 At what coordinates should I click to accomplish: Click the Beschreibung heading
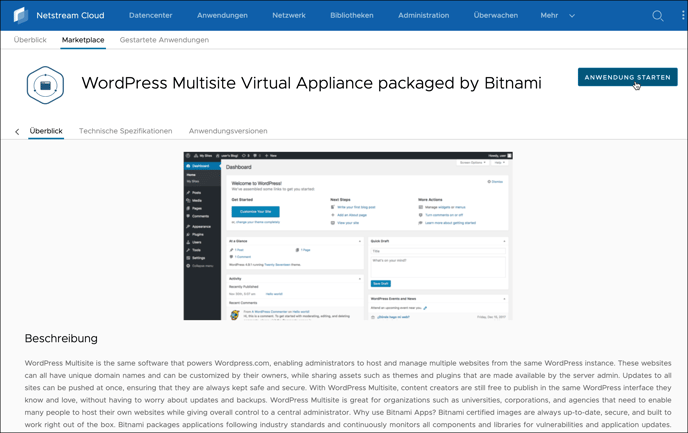(x=61, y=338)
